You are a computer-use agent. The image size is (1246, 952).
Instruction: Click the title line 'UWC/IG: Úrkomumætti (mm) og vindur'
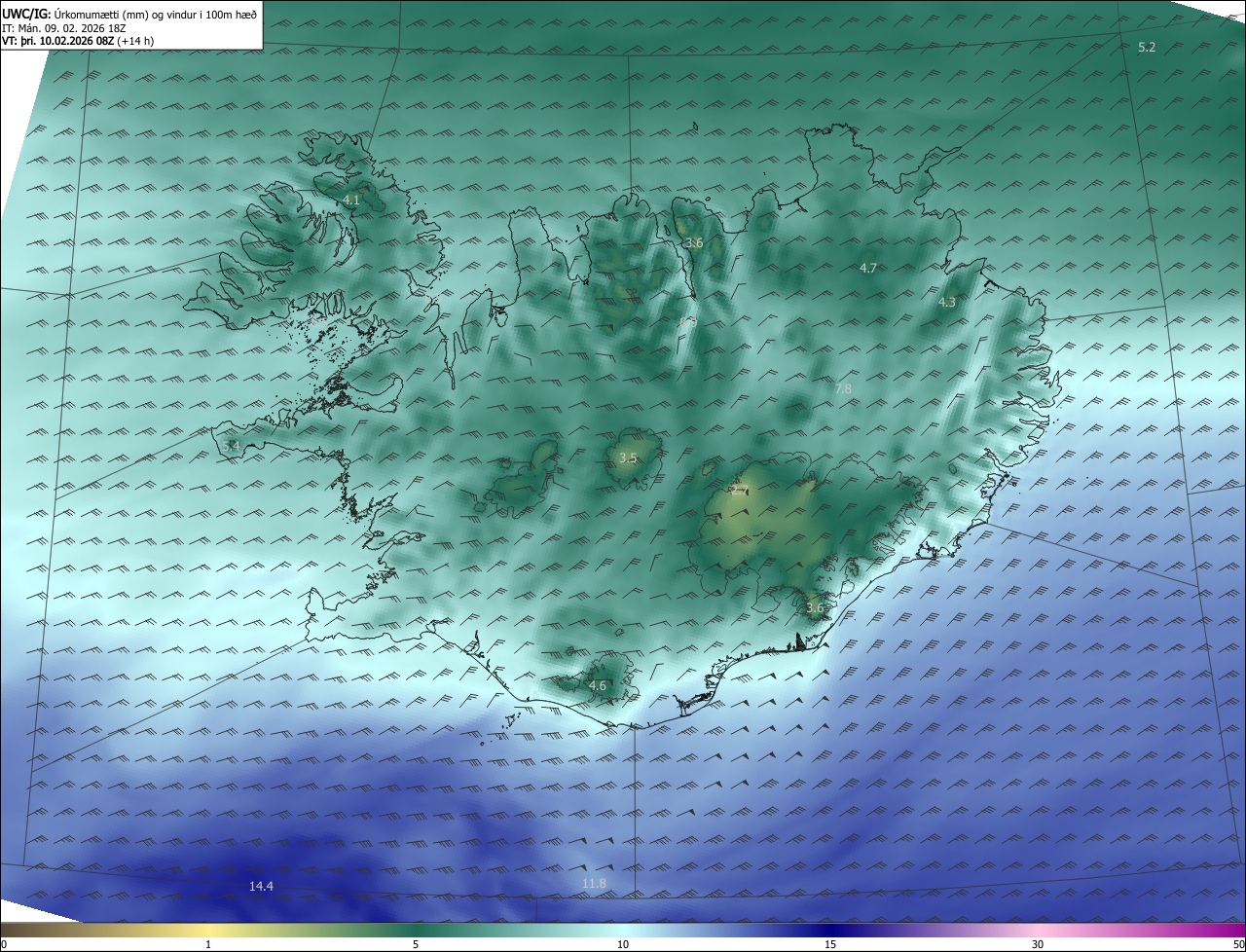click(x=129, y=14)
